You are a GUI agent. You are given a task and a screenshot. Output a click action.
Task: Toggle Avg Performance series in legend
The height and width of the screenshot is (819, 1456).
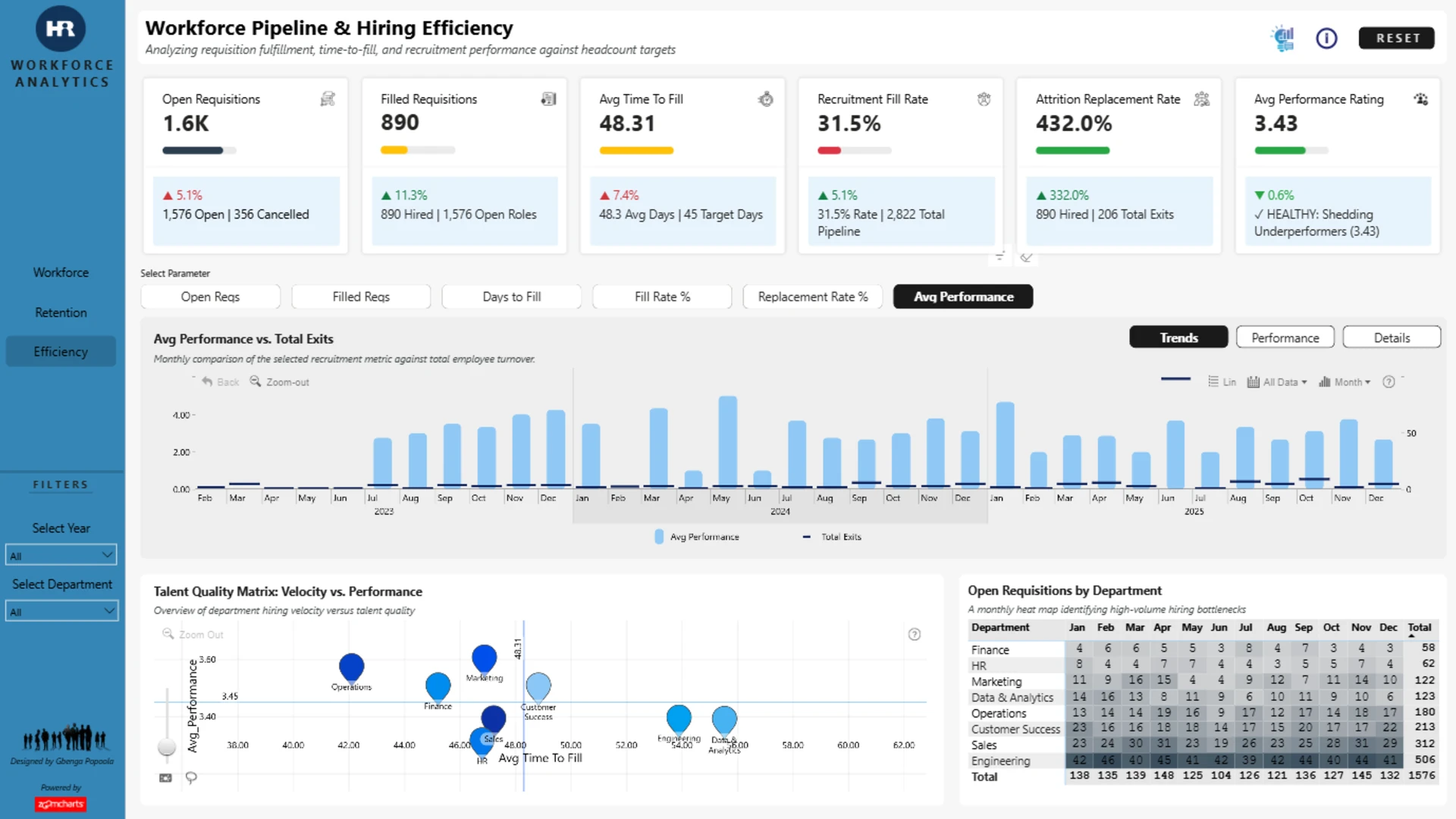point(696,537)
